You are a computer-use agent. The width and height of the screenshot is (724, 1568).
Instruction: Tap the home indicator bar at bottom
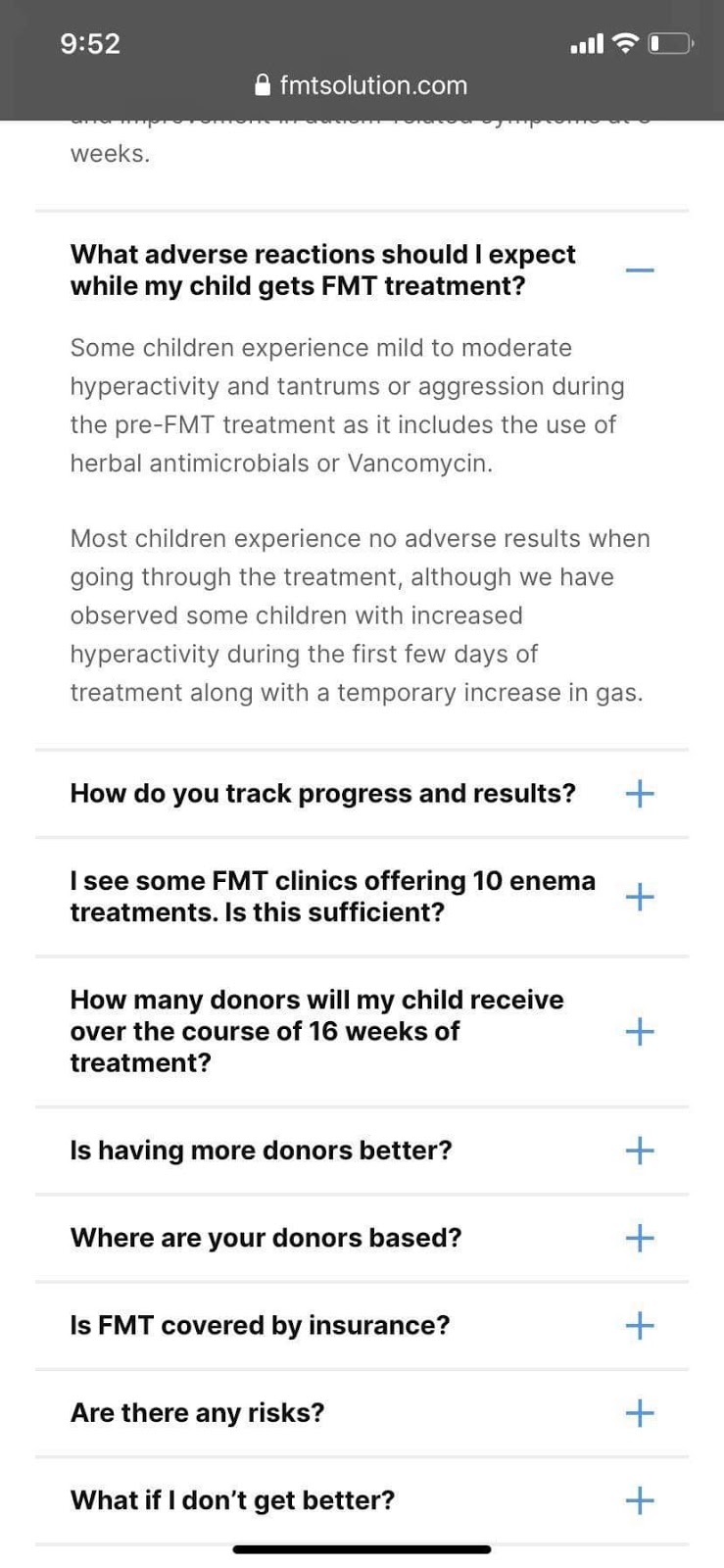pos(362,1549)
